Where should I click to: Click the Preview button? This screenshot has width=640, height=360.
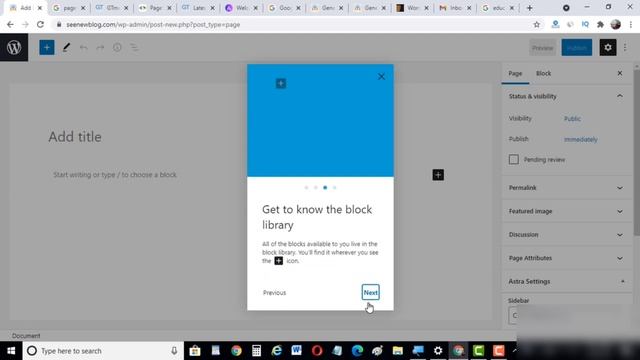(x=542, y=48)
